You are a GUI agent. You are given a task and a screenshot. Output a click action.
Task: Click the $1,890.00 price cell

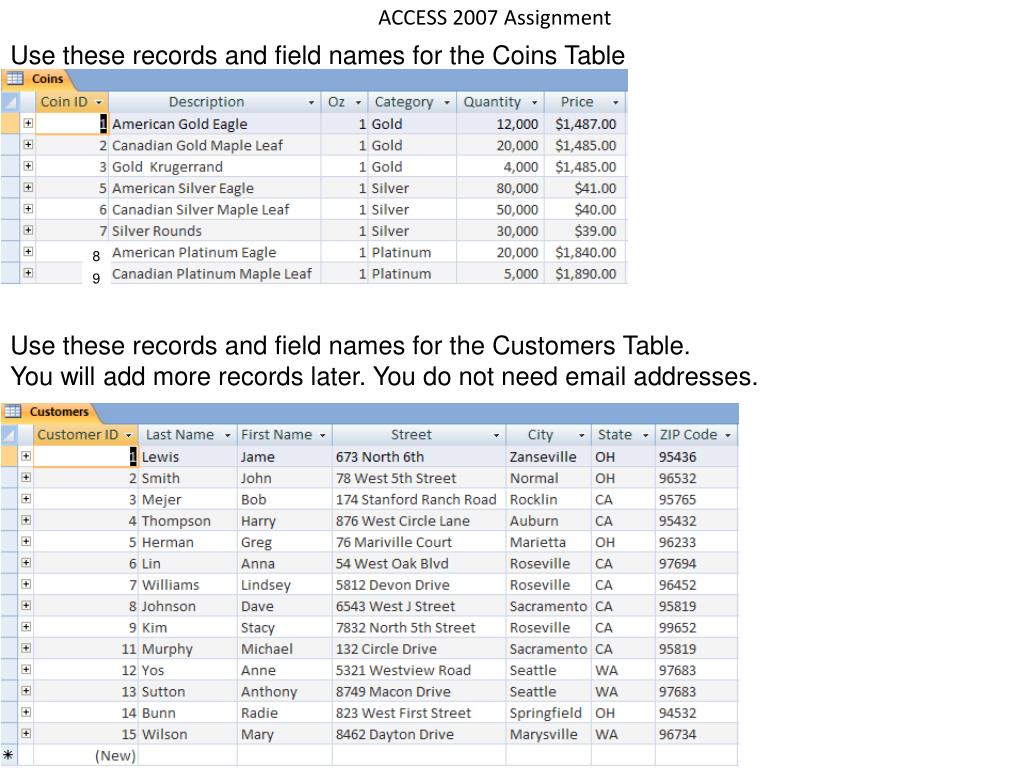click(x=585, y=274)
